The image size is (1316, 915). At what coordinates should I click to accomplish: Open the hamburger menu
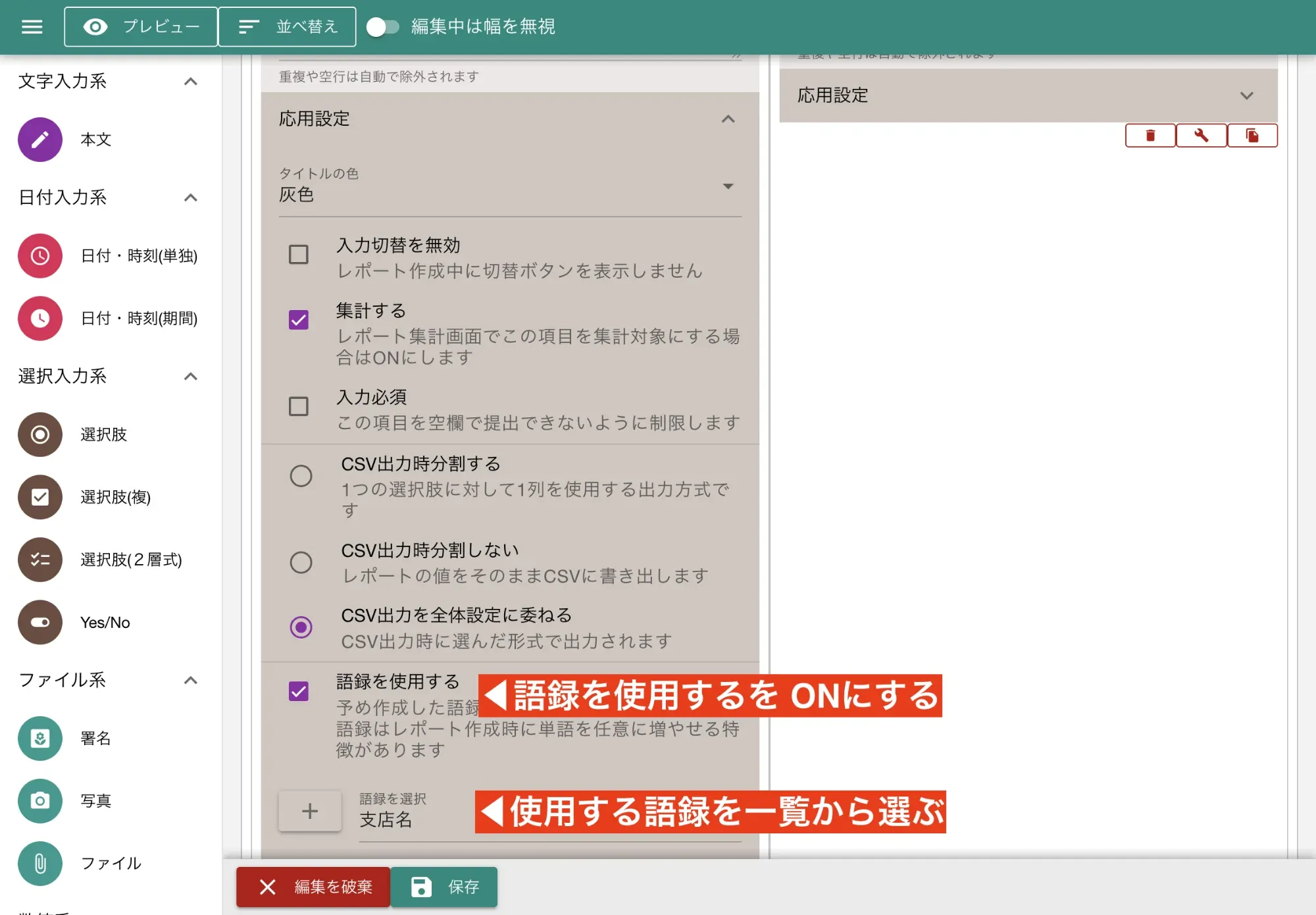pyautogui.click(x=32, y=26)
